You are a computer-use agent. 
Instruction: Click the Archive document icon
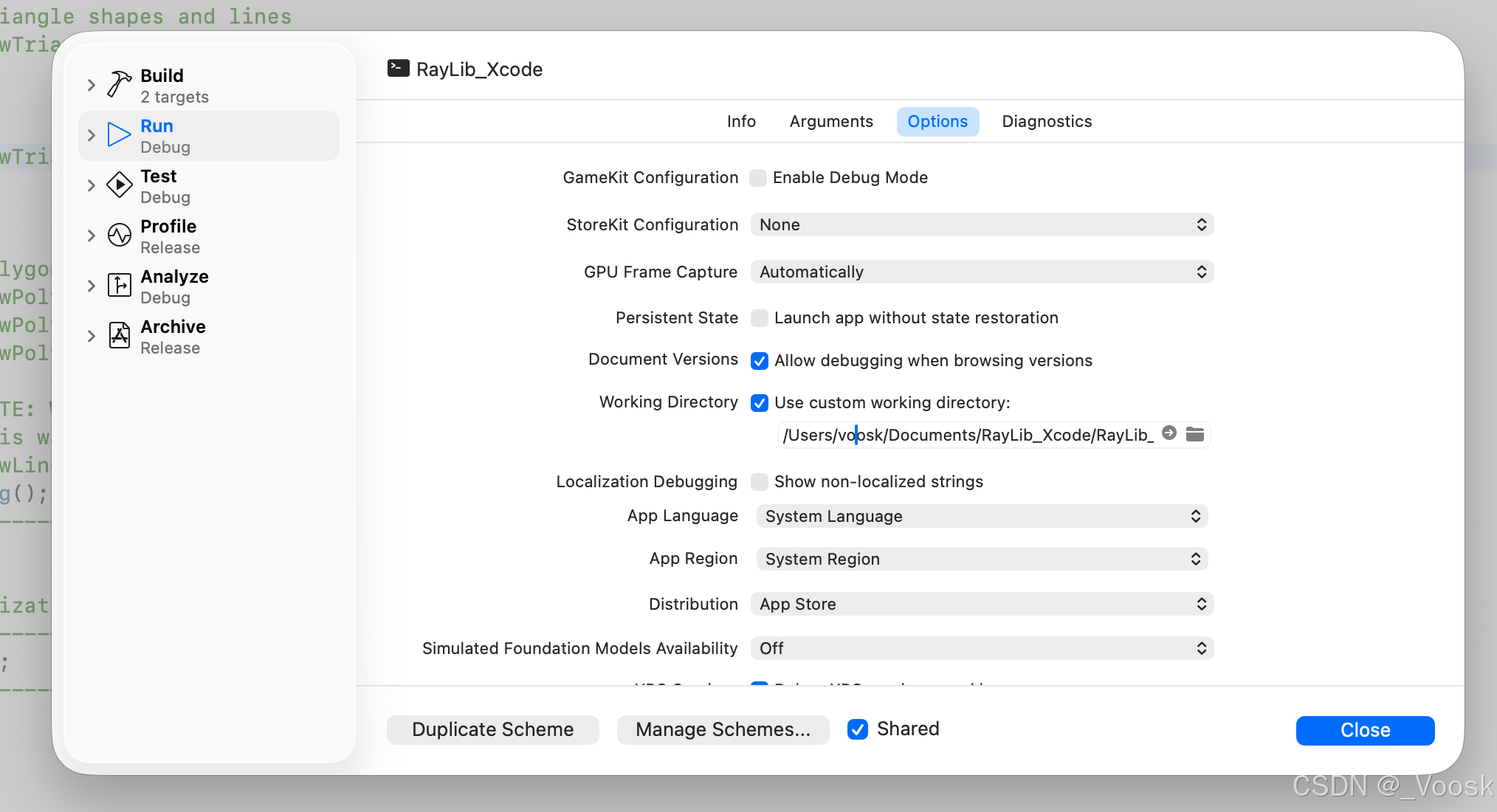[x=119, y=336]
